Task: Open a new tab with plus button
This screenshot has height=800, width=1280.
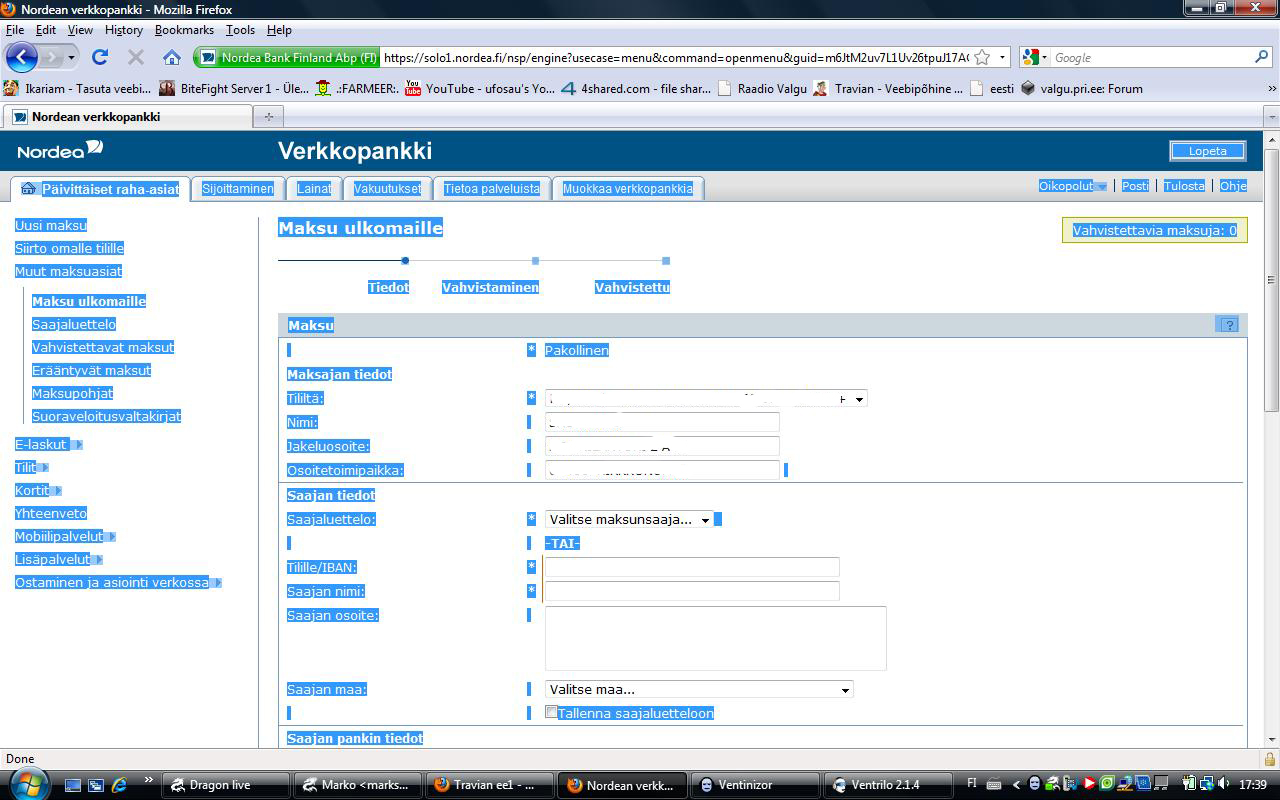Action: click(x=268, y=117)
